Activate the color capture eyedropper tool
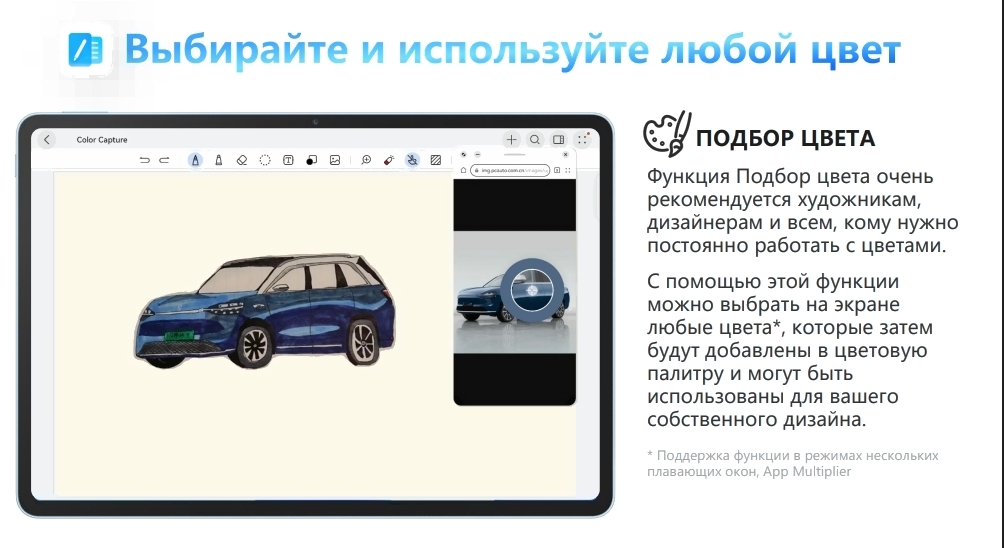Viewport: 1004px width, 548px height. click(x=389, y=160)
